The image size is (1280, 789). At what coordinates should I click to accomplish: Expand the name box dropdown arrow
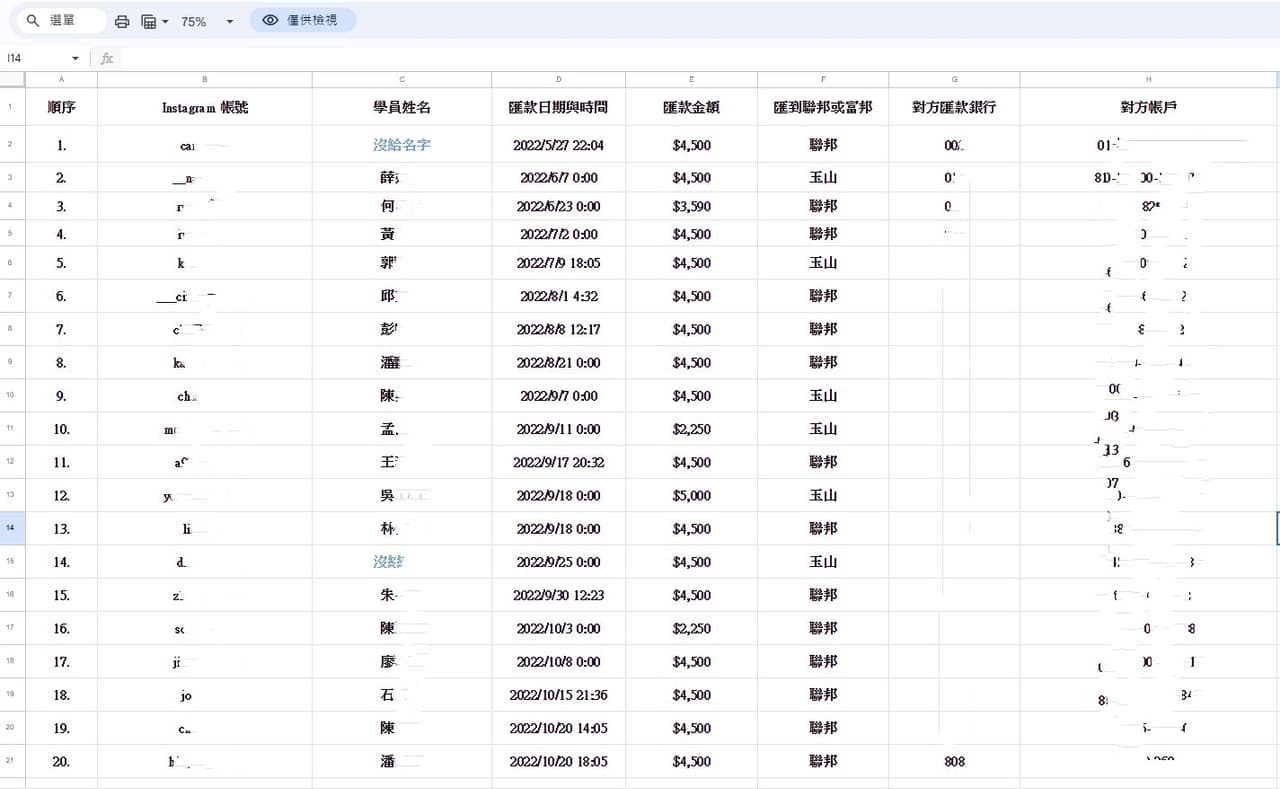click(75, 58)
